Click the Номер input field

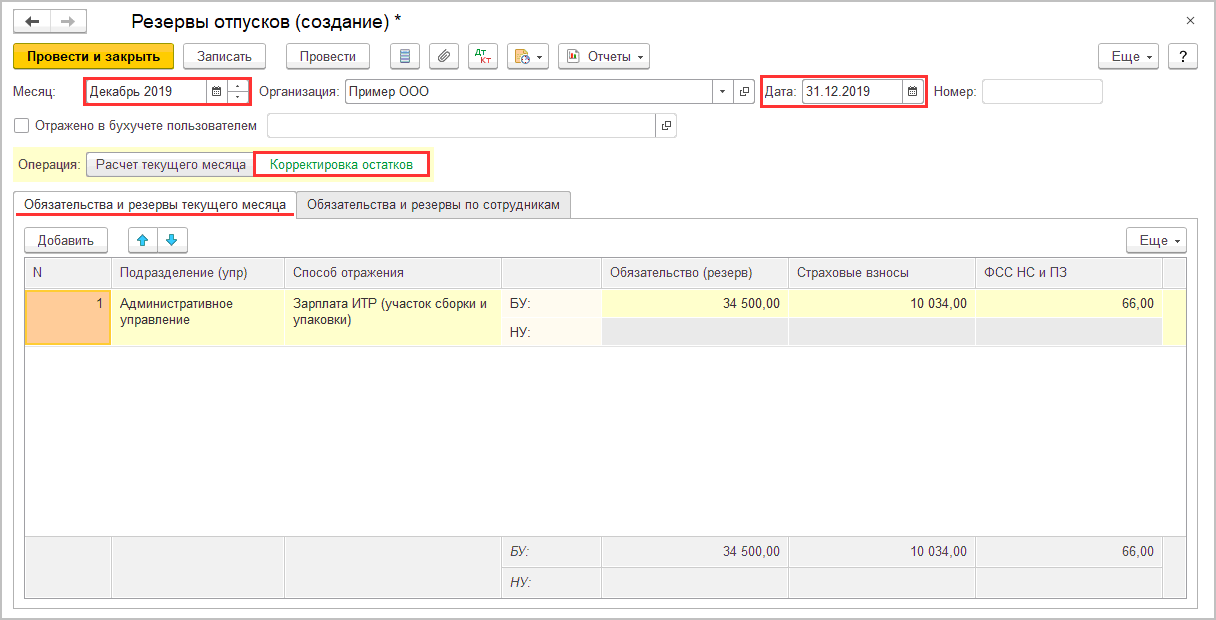[x=1042, y=91]
